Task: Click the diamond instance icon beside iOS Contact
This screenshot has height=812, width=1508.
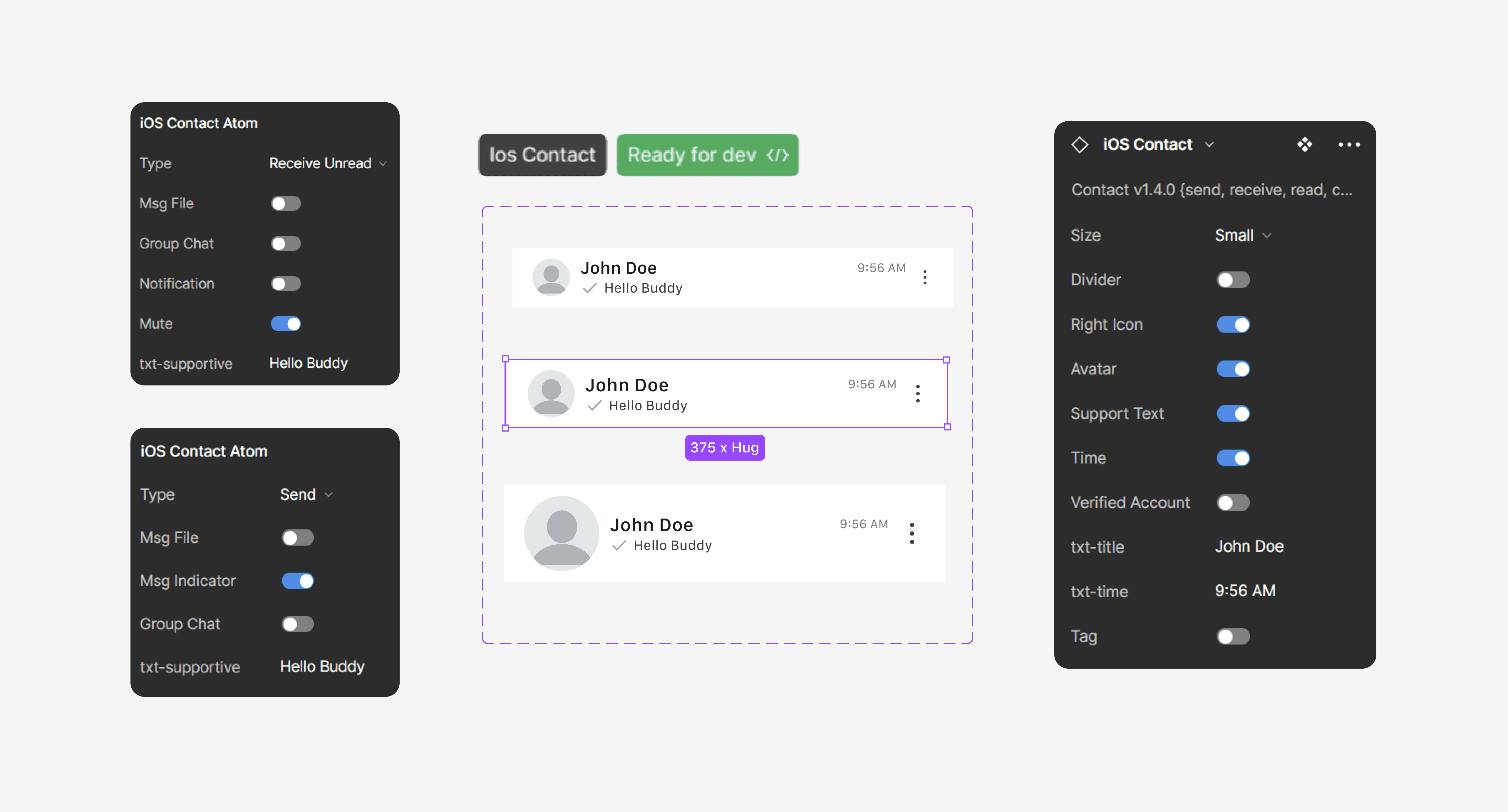Action: point(1080,144)
